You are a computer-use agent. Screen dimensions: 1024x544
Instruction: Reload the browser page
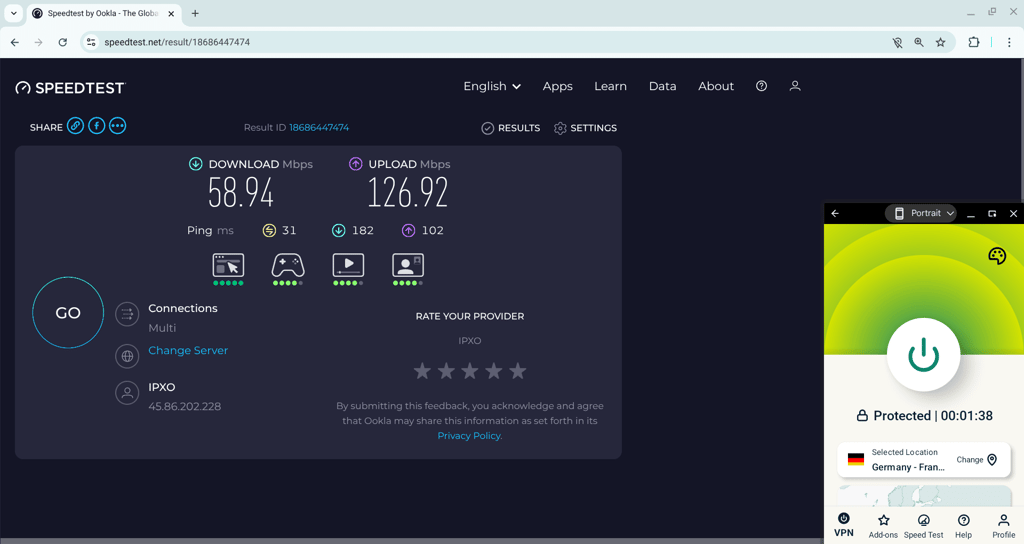coord(63,42)
